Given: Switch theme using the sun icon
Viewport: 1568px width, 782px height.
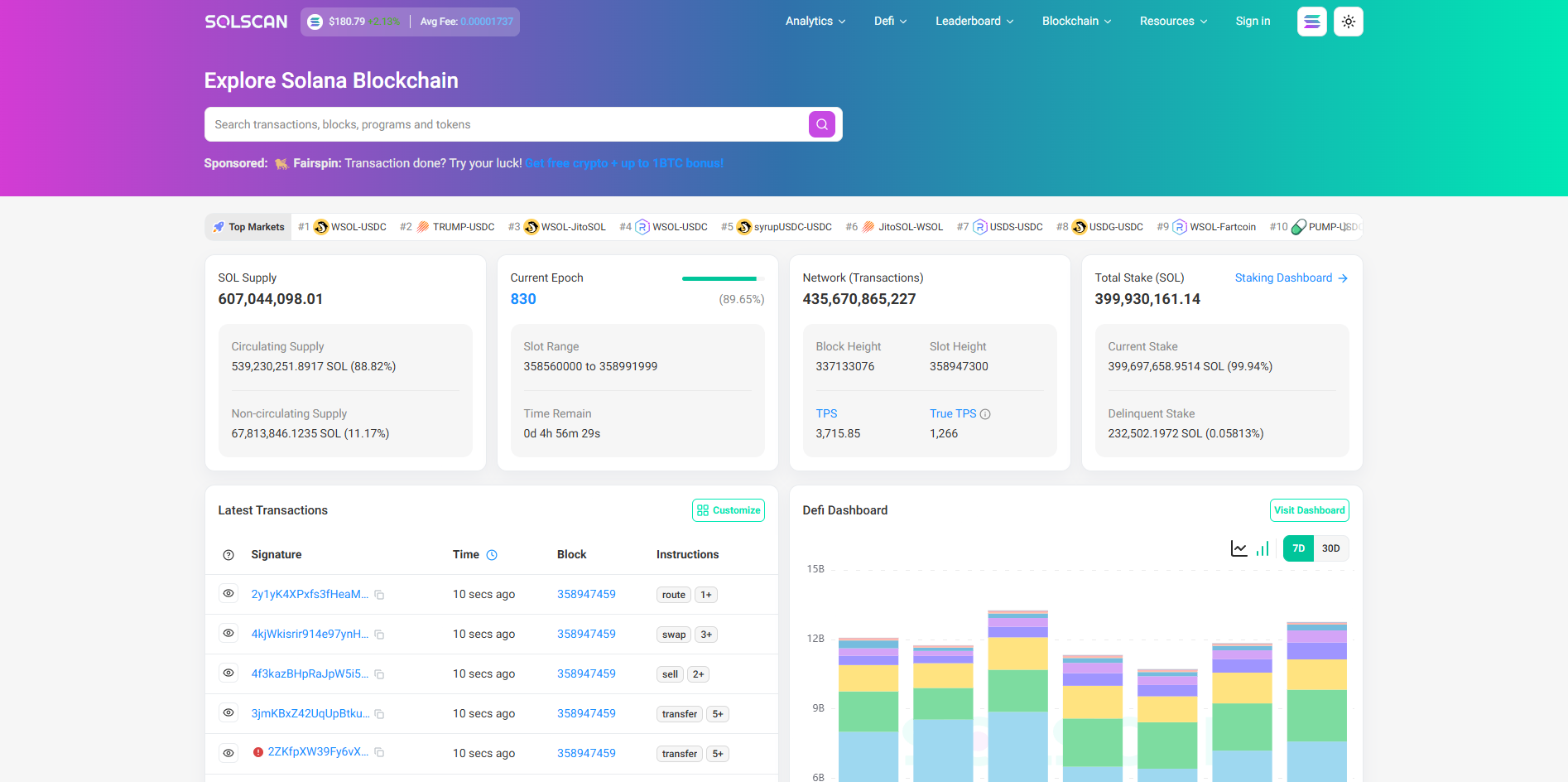Looking at the screenshot, I should pyautogui.click(x=1348, y=21).
